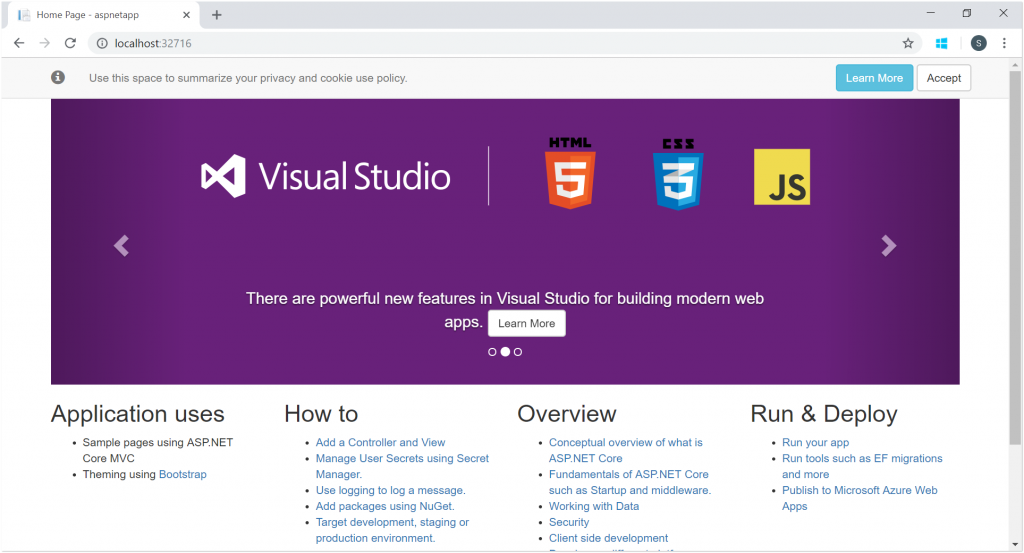Image resolution: width=1024 pixels, height=553 pixels.
Task: Select the second (active) carousel indicator dot
Action: point(505,352)
